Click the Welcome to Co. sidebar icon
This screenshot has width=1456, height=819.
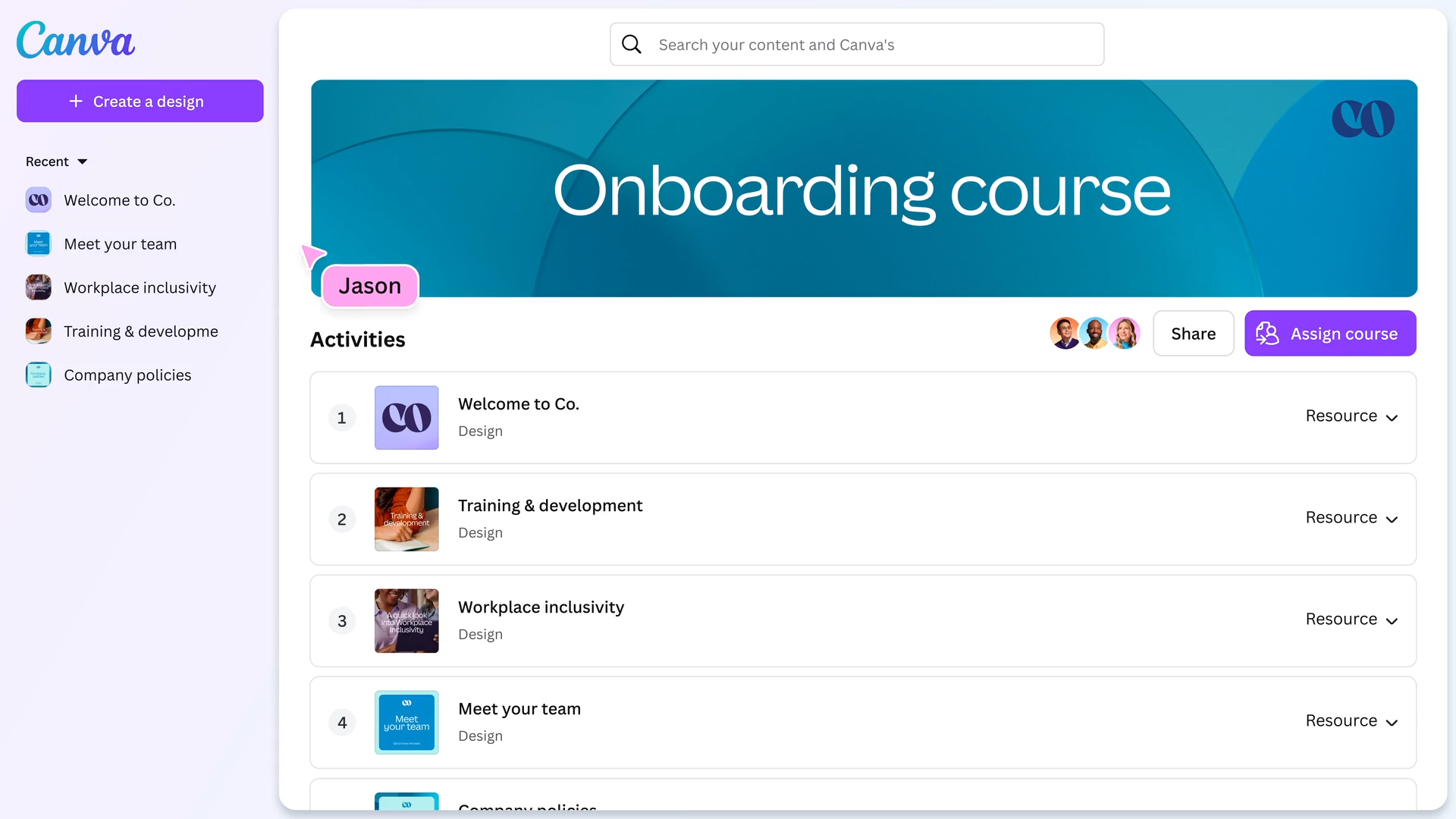tap(39, 200)
